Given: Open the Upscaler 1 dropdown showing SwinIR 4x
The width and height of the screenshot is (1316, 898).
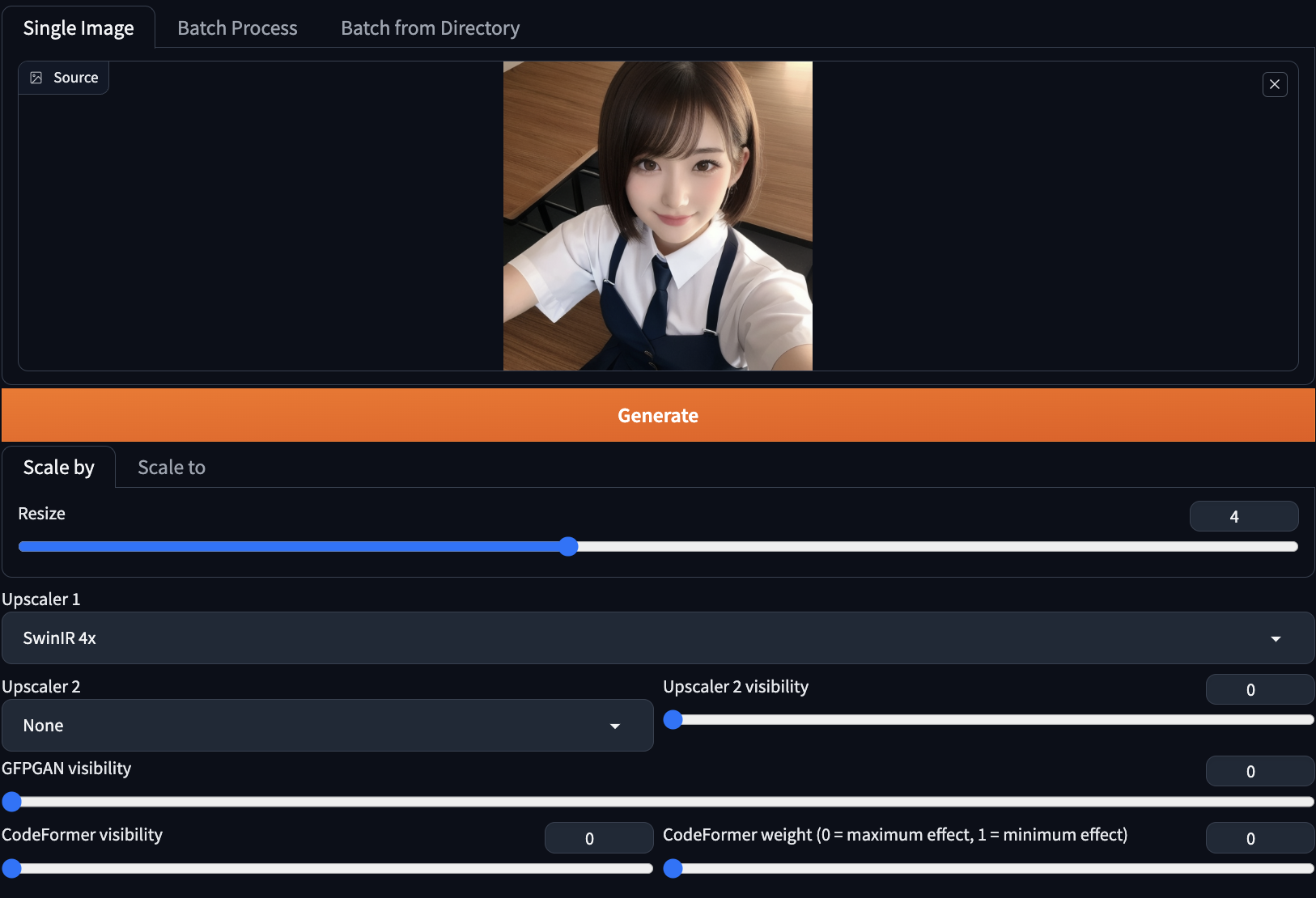Looking at the screenshot, I should (657, 638).
